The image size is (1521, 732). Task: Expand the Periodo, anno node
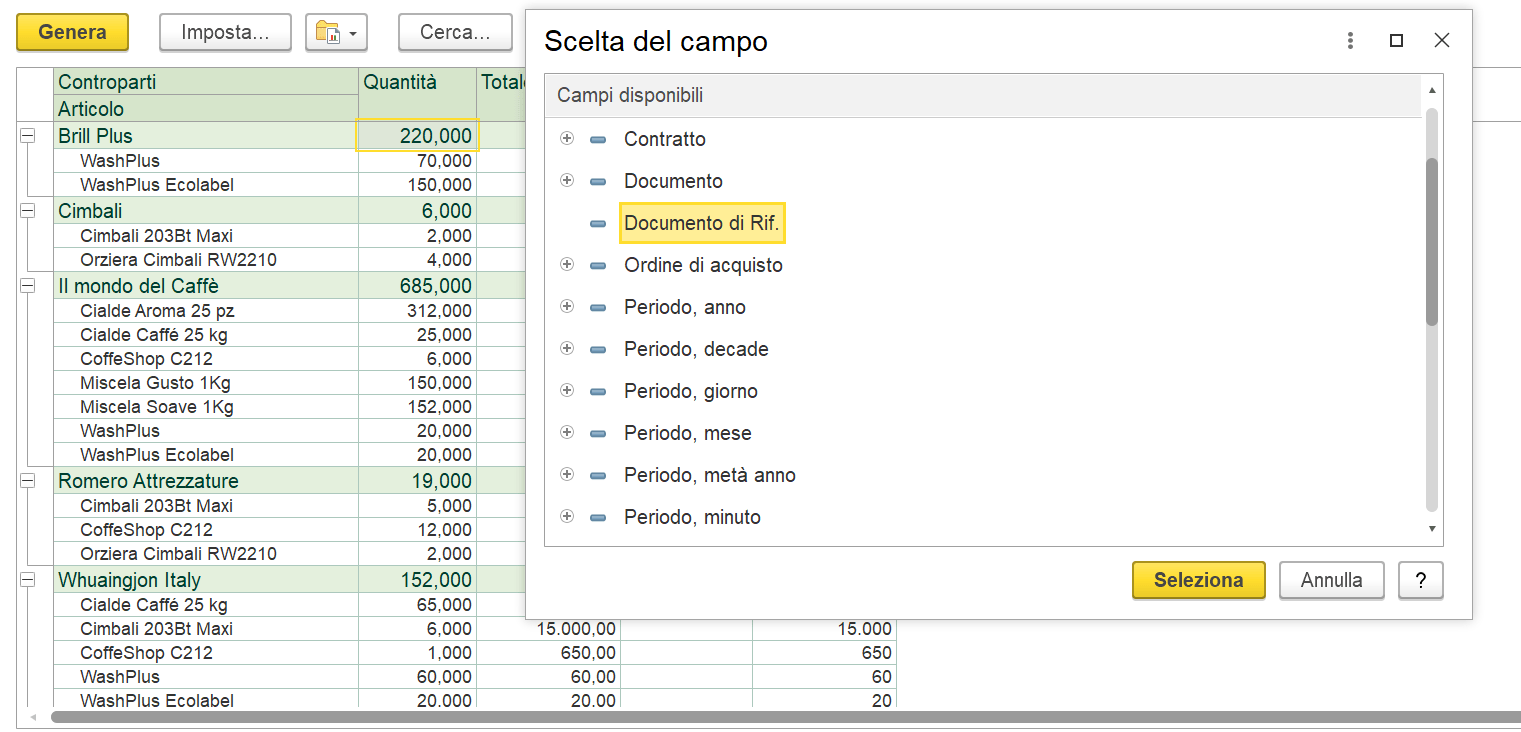(567, 307)
